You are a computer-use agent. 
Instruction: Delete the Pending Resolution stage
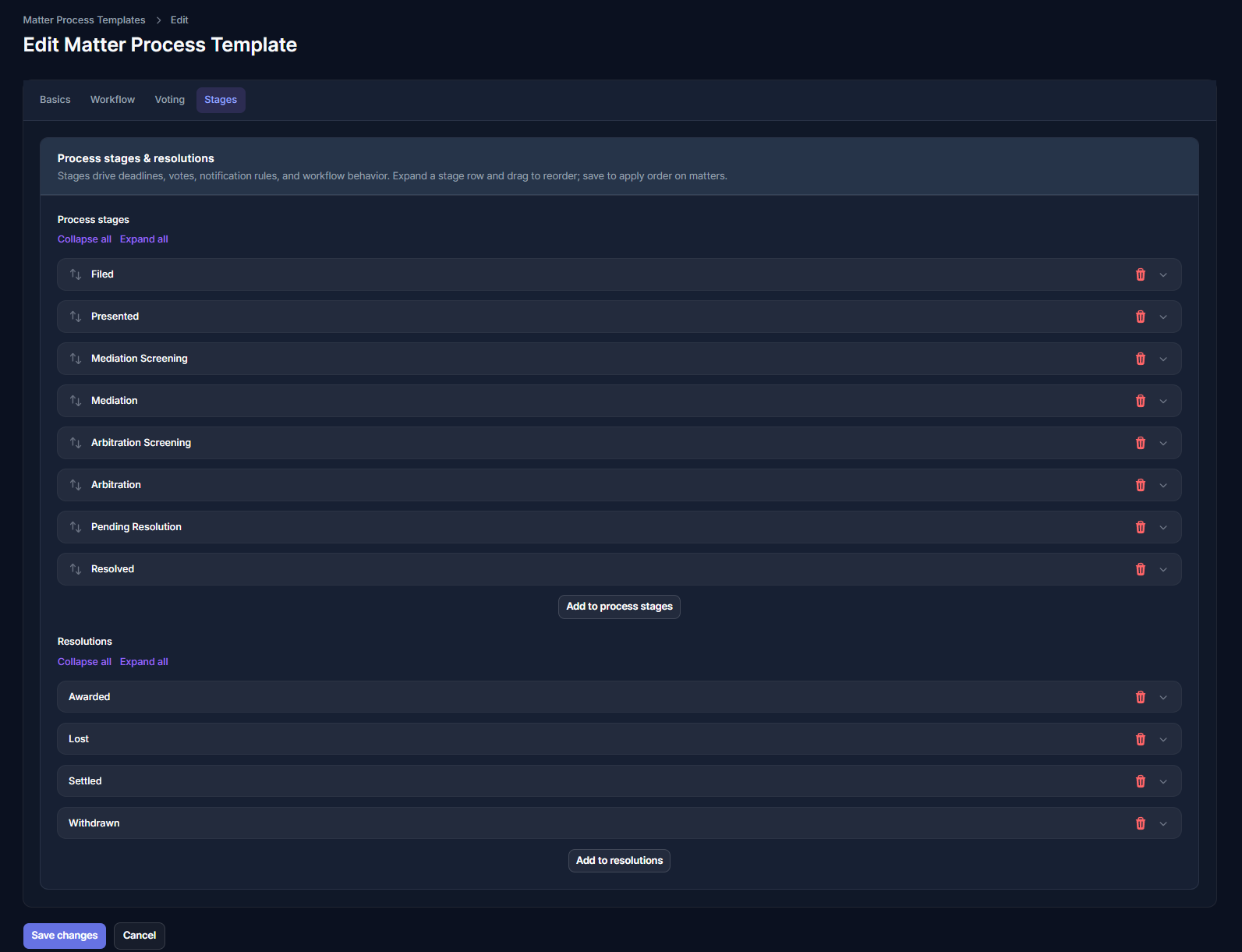1141,527
